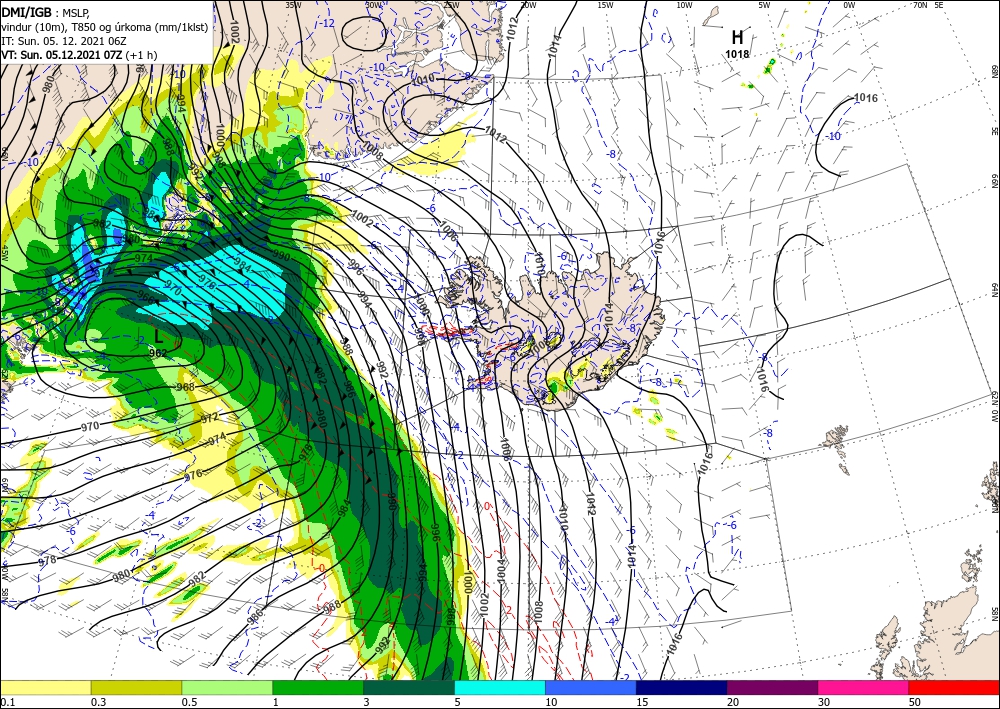Click the Faroe Islands on the map
The width and height of the screenshot is (1000, 709).
point(837,446)
